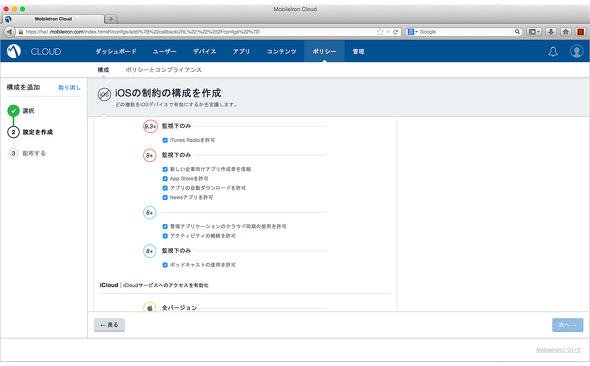Viewport: 590px width, 366px height.
Task: Open the コンテンツ menu
Action: coord(281,52)
